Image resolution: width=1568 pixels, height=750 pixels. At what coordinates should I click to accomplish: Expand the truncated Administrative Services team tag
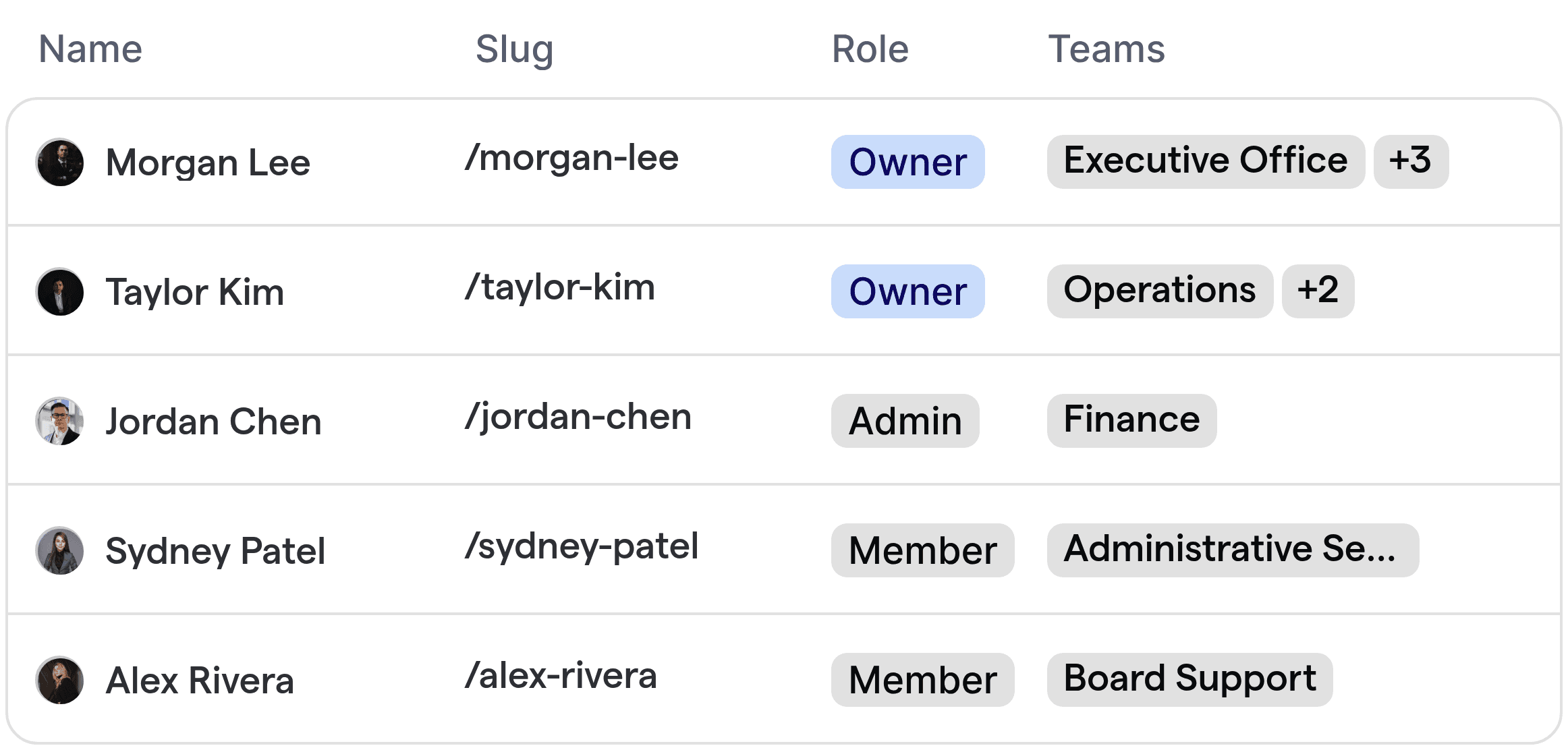tap(1232, 550)
